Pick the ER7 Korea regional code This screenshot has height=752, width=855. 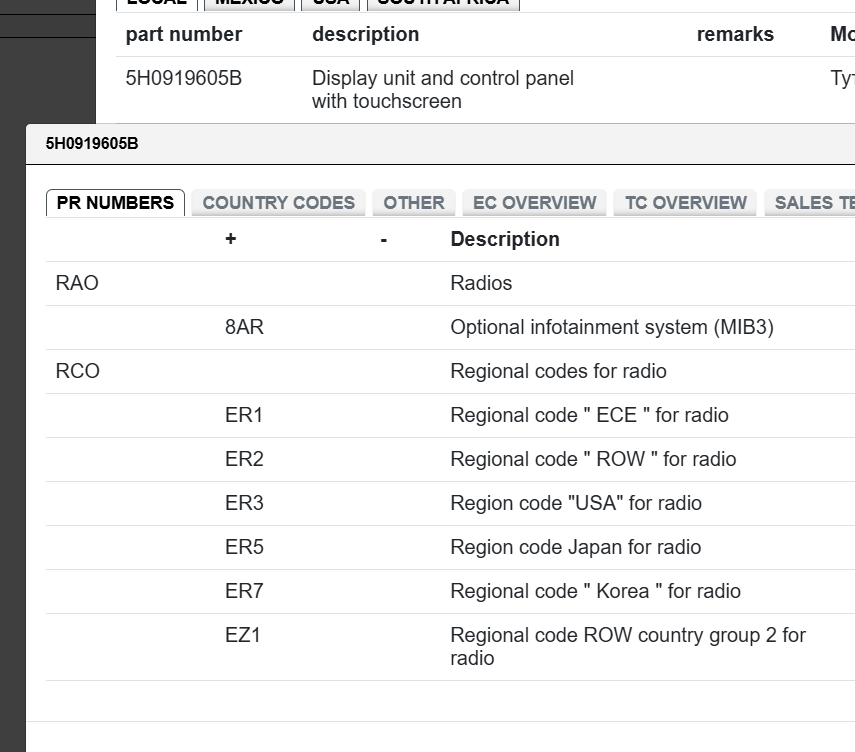[x=244, y=591]
